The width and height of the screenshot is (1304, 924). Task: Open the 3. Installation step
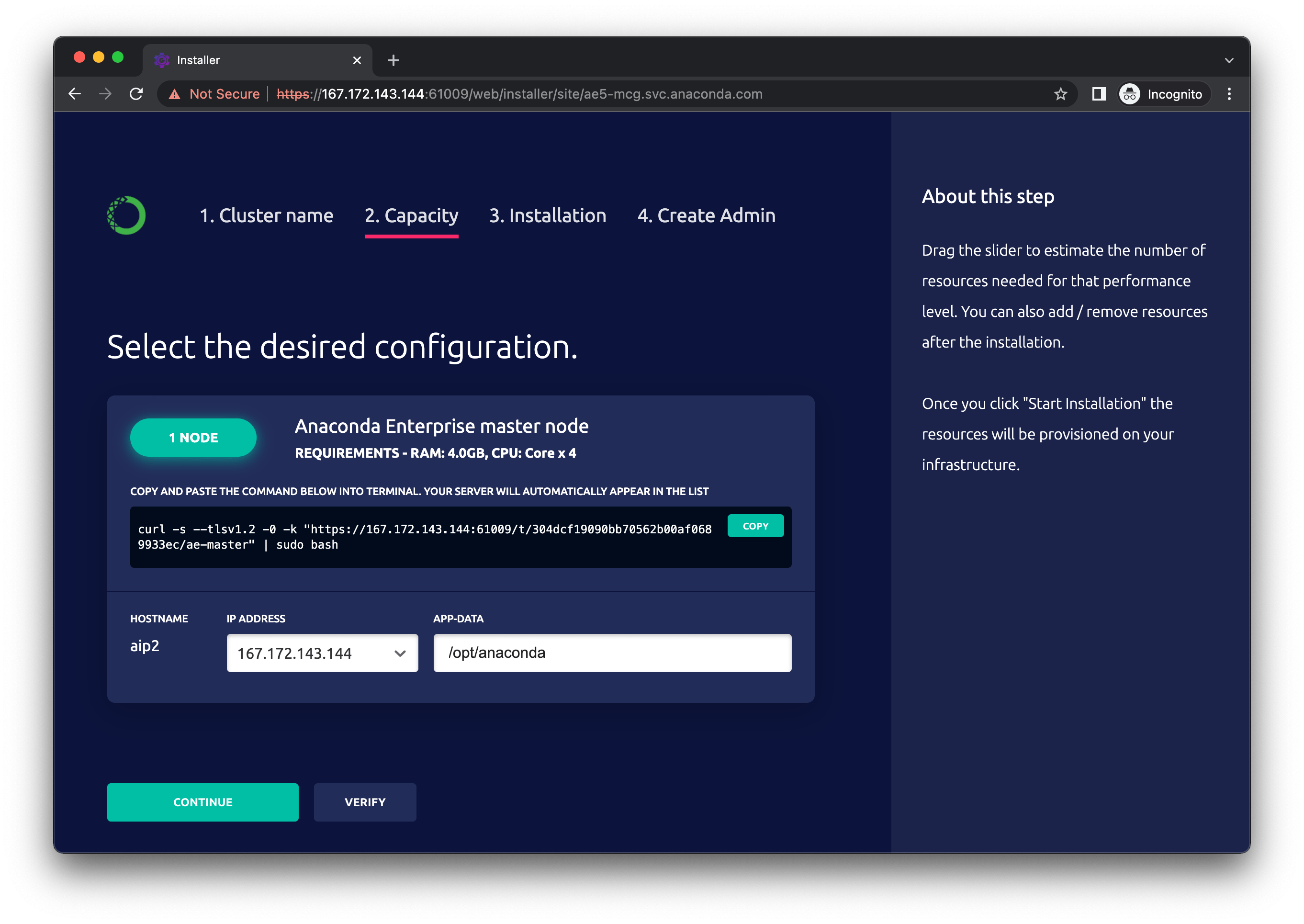[x=548, y=215]
